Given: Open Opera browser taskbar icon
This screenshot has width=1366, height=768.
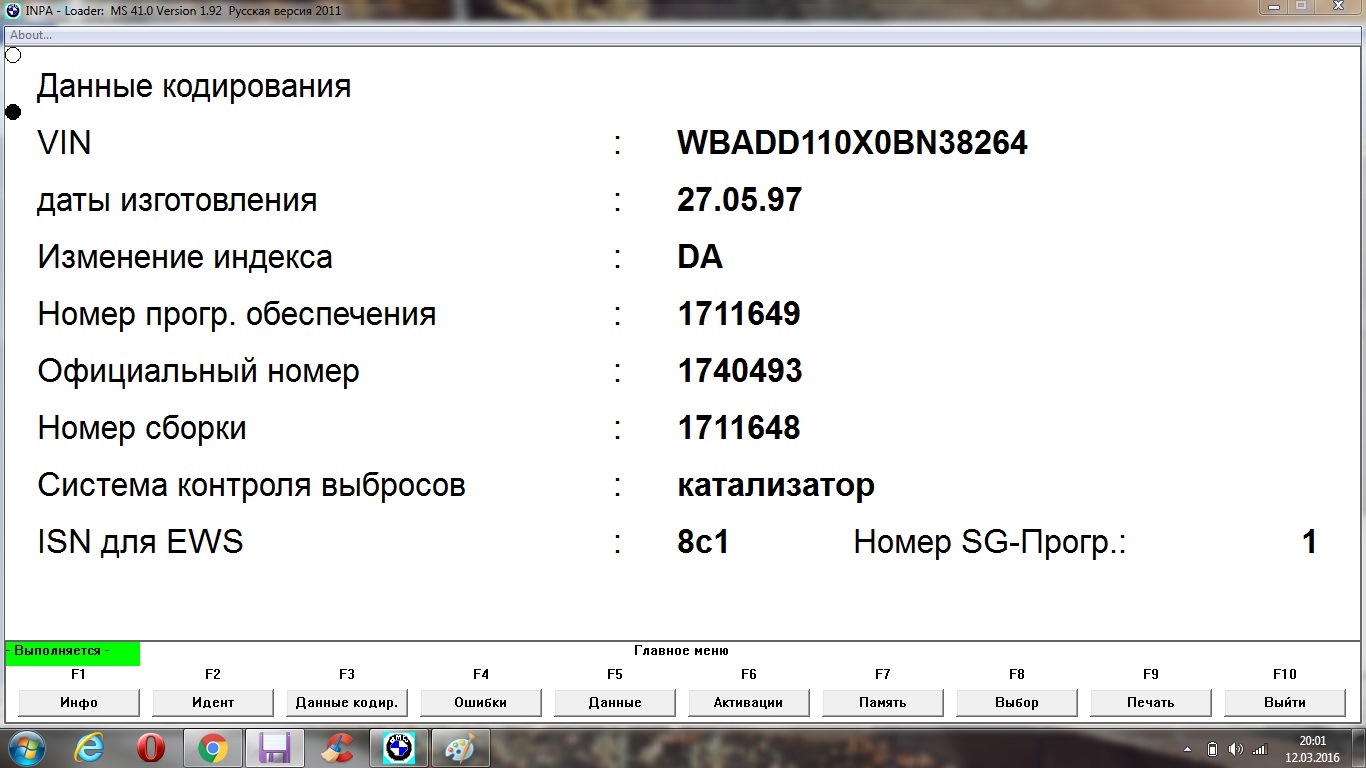Looking at the screenshot, I should tap(152, 748).
